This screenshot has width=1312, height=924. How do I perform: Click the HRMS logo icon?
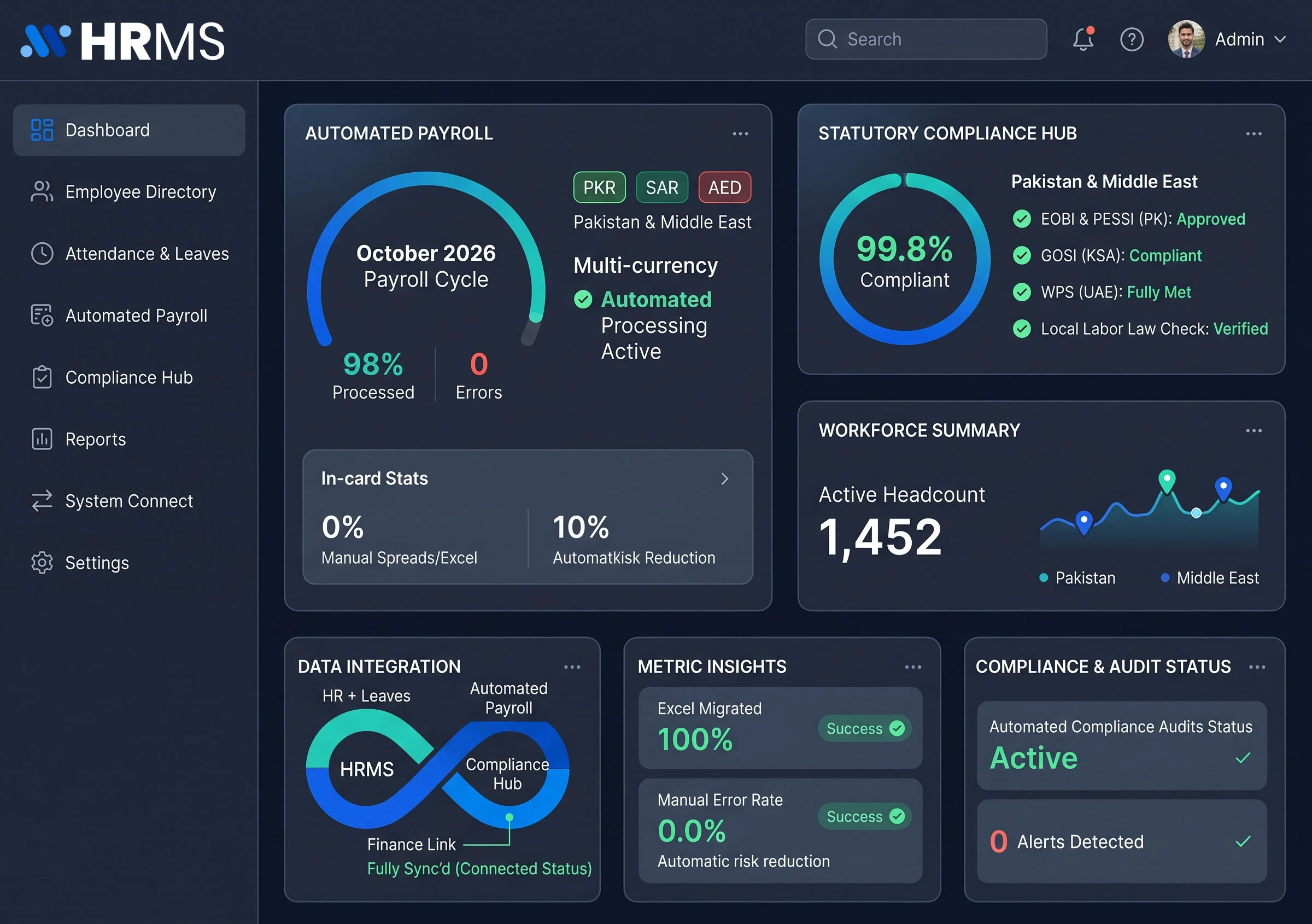click(46, 41)
